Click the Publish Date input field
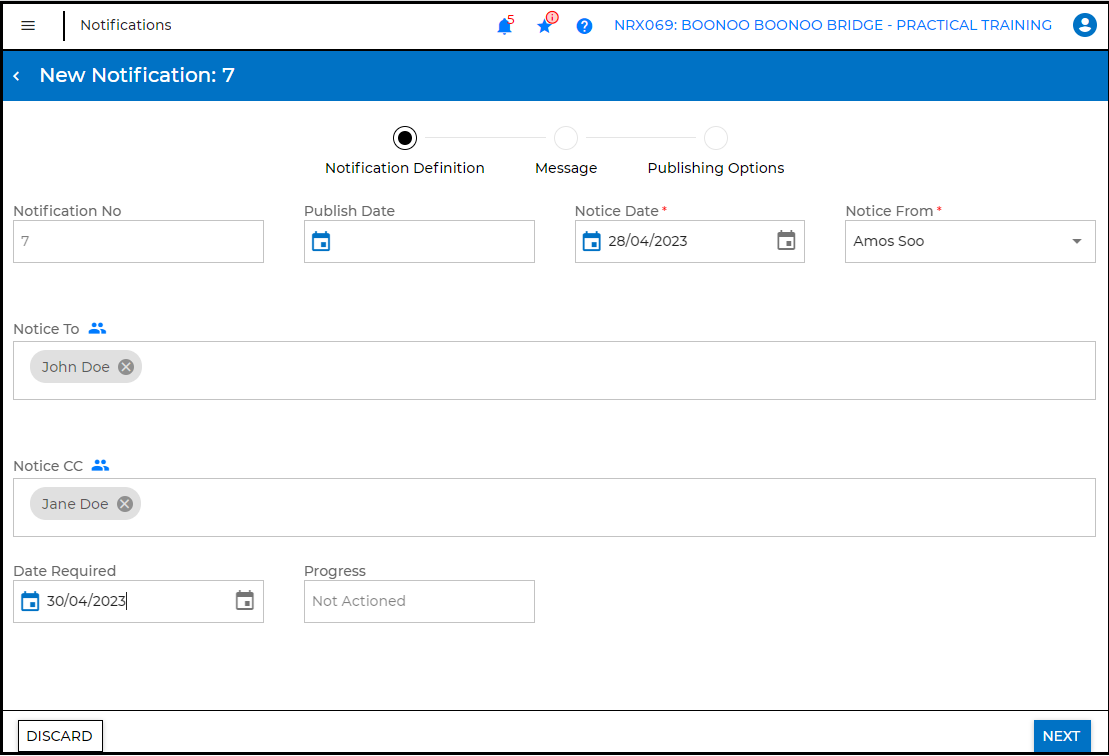 point(419,242)
